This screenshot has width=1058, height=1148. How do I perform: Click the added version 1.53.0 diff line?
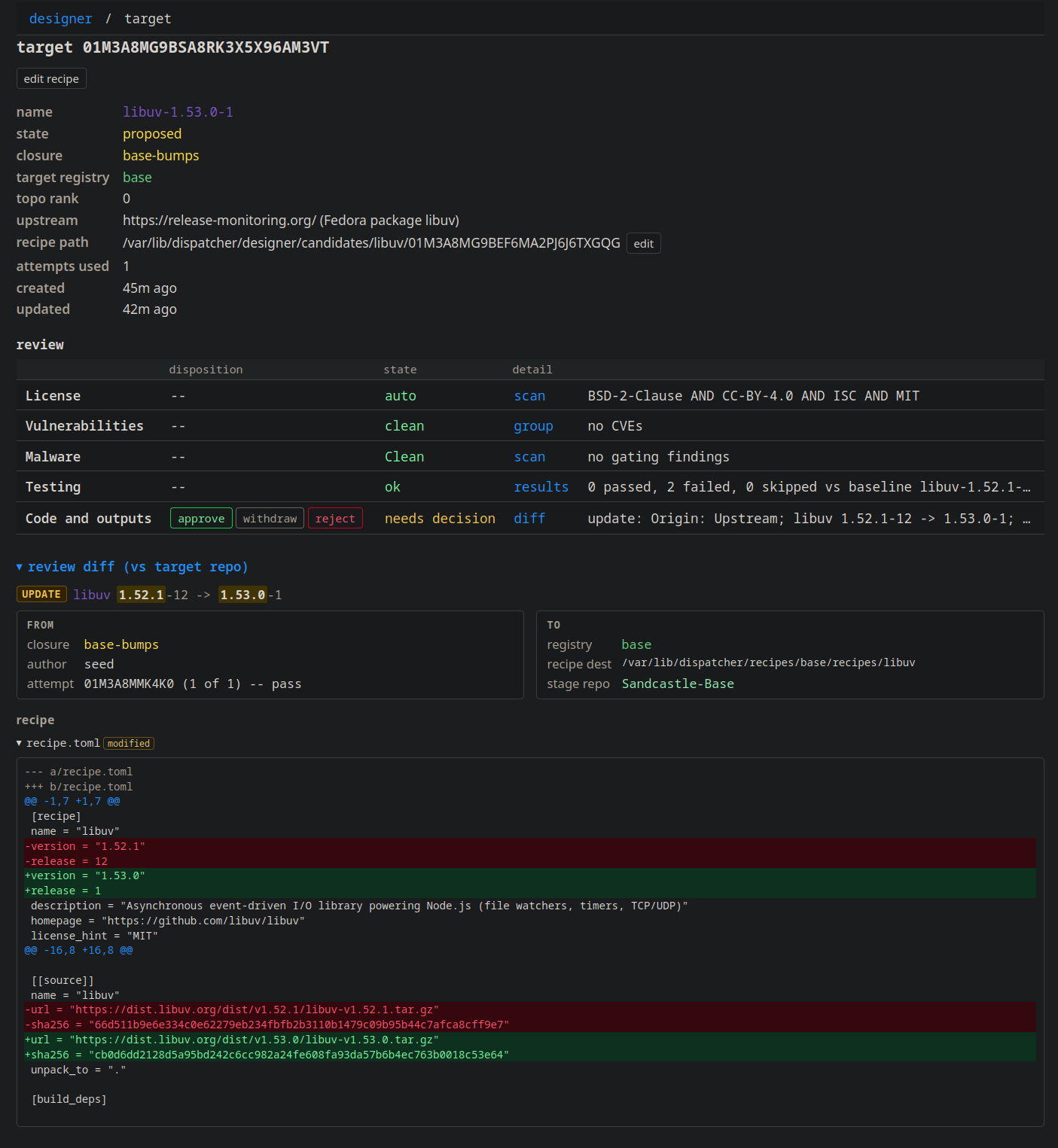530,876
